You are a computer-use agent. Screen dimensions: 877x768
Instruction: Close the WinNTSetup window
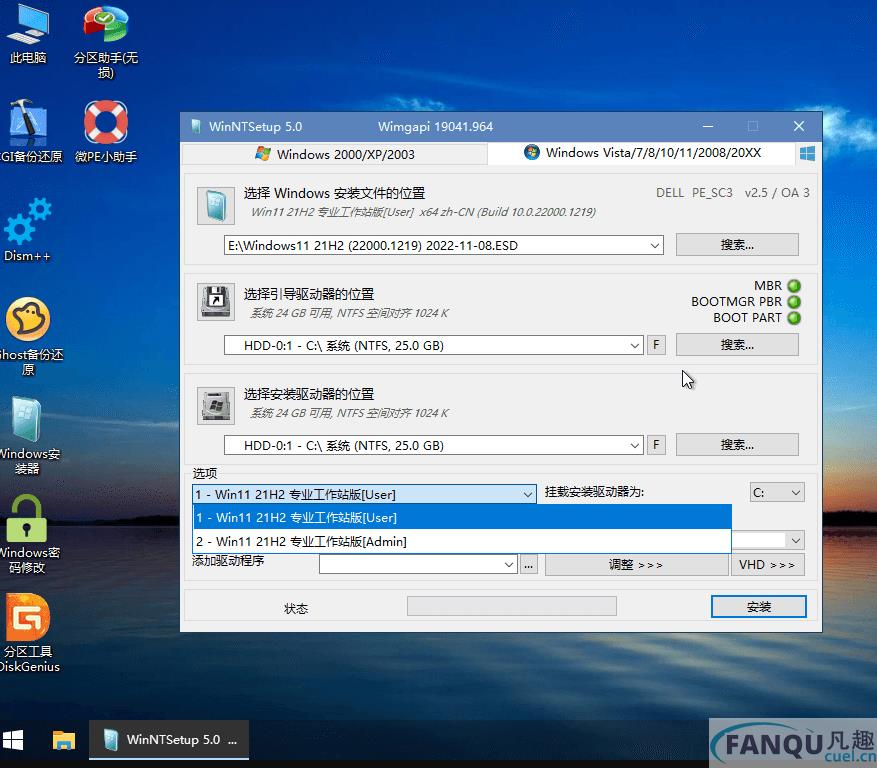coord(799,126)
